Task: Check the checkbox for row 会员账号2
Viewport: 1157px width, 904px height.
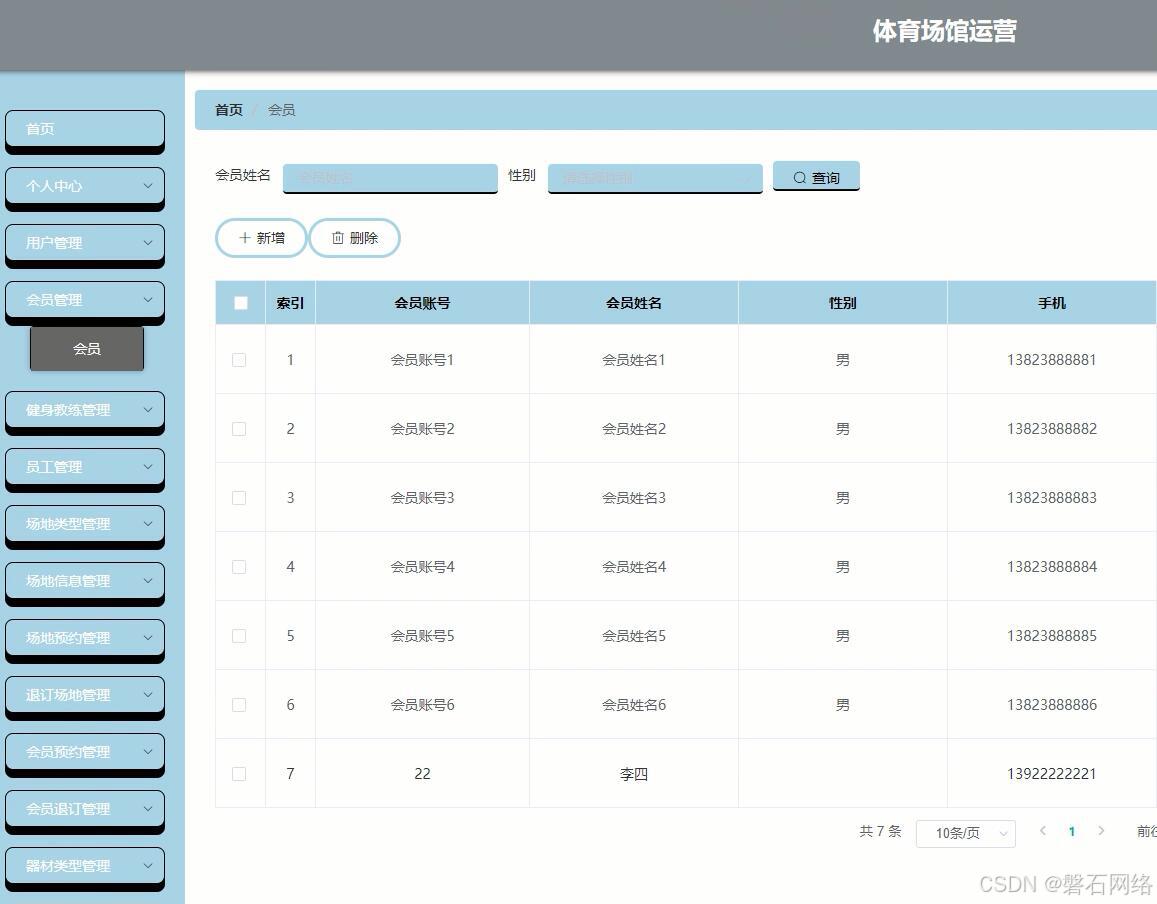Action: [x=239, y=429]
